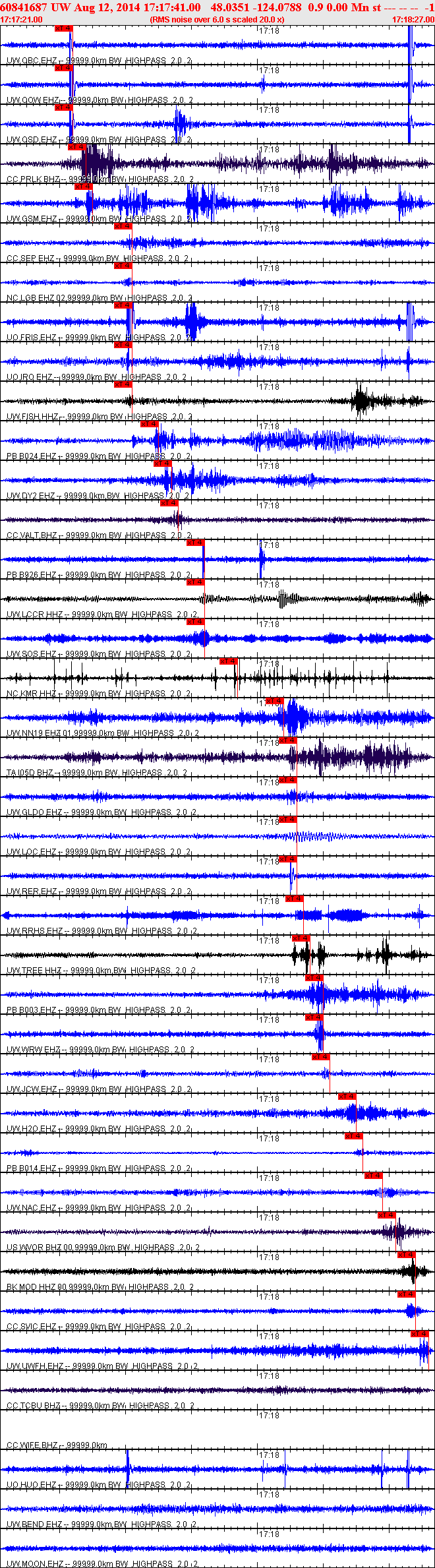Click the PB.B024.EHZ station label
The height and width of the screenshot is (1568, 435).
[x=32, y=456]
